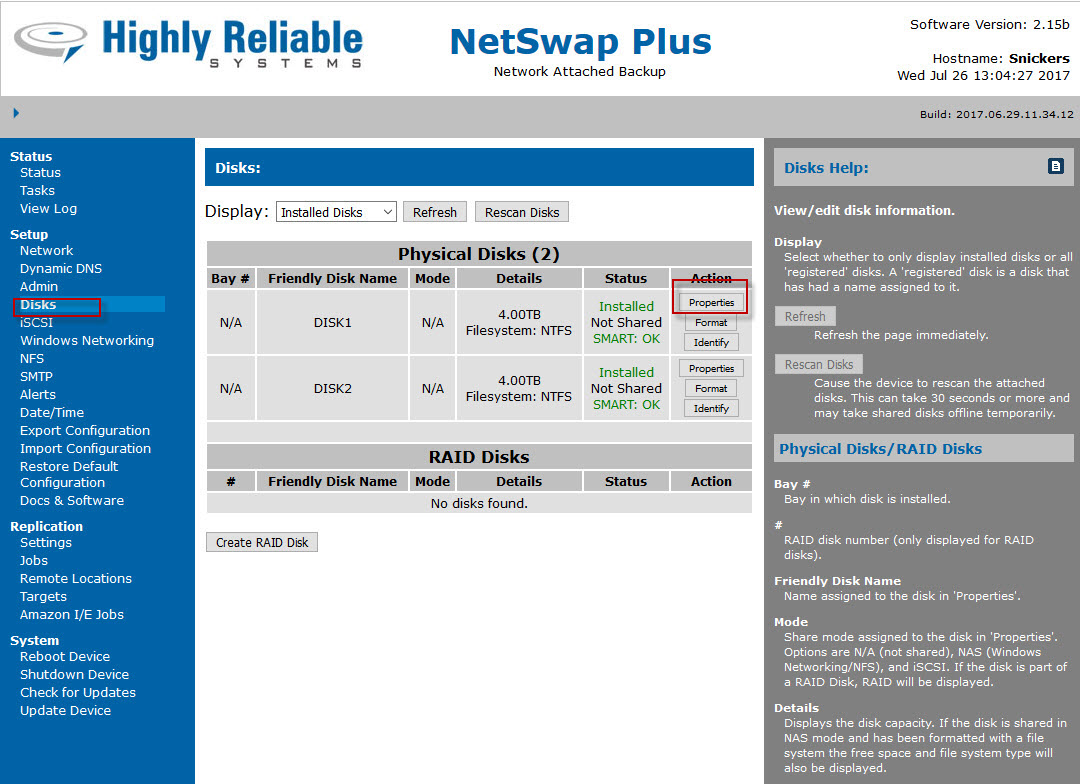Open SMTP settings
1080x784 pixels.
click(36, 376)
